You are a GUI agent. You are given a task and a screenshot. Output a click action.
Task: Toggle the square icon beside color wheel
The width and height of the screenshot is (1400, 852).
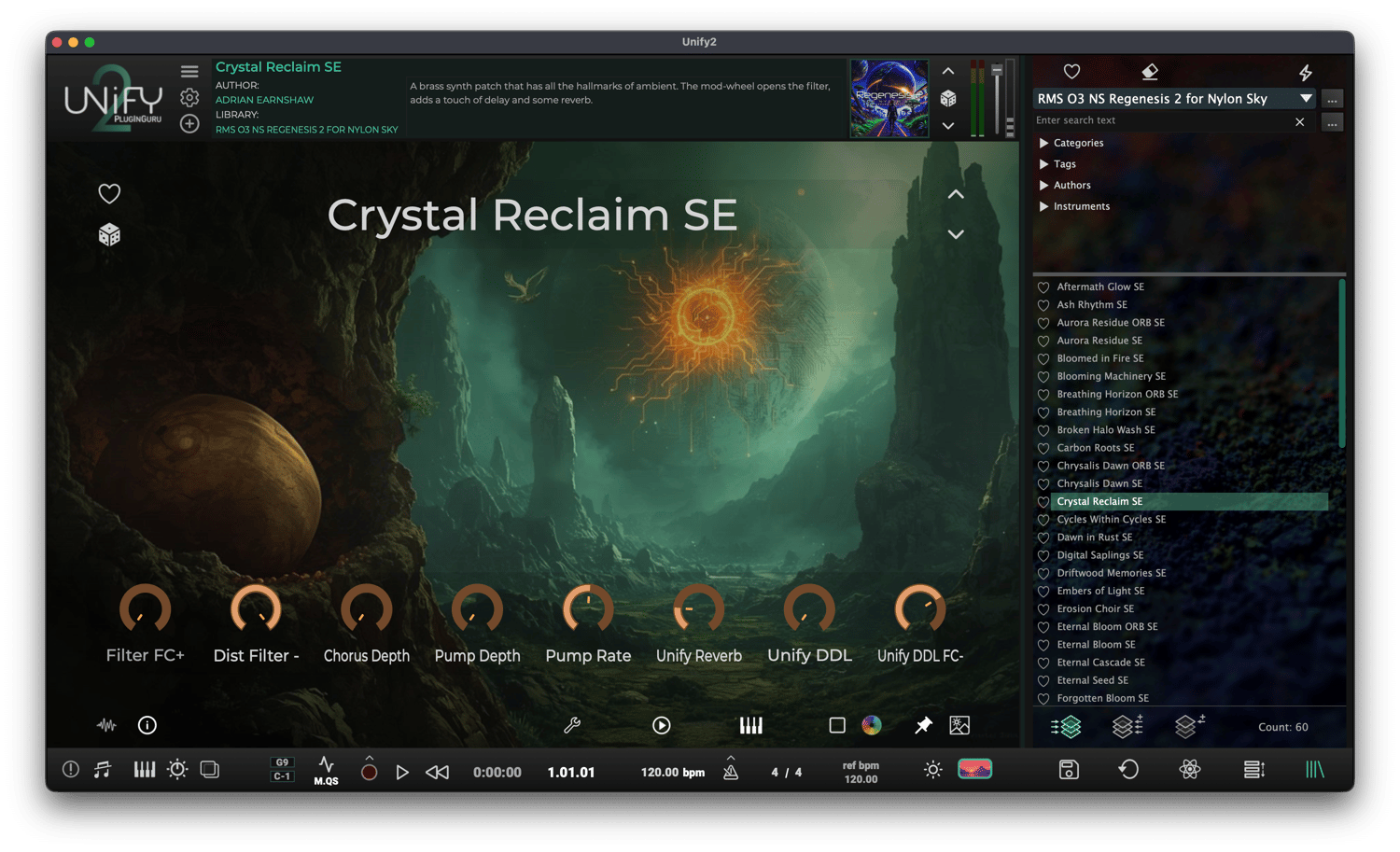[837, 725]
